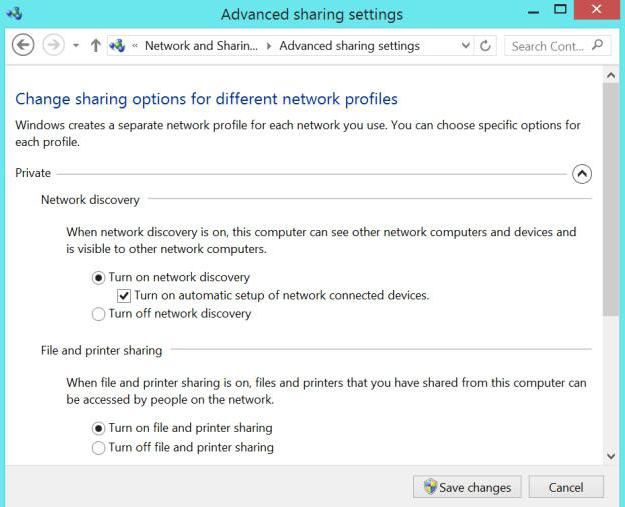
Task: Expand the breadcrumb arrow after Network and Sharing
Action: (269, 46)
